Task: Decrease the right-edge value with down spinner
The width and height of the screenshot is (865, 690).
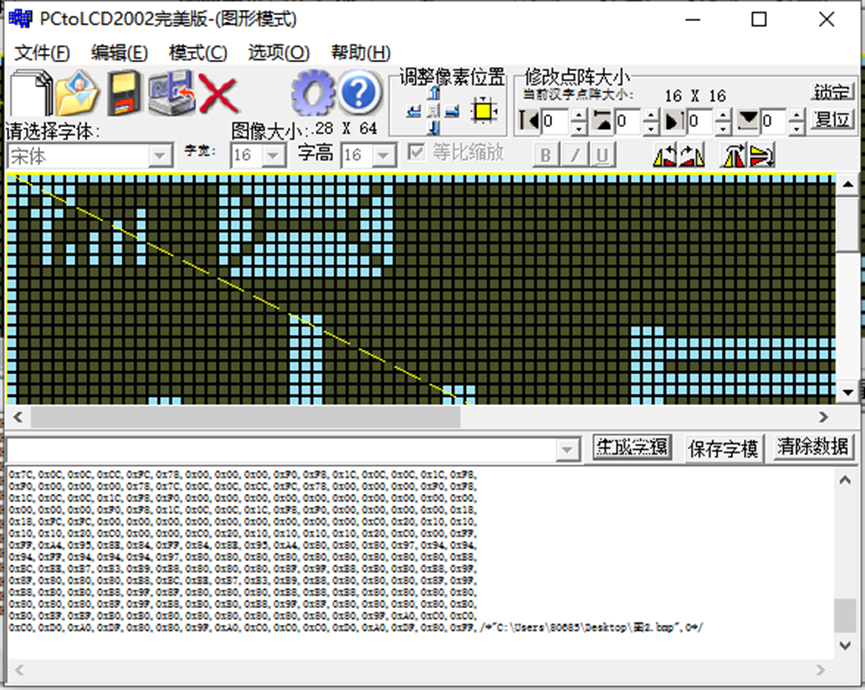Action: click(723, 129)
